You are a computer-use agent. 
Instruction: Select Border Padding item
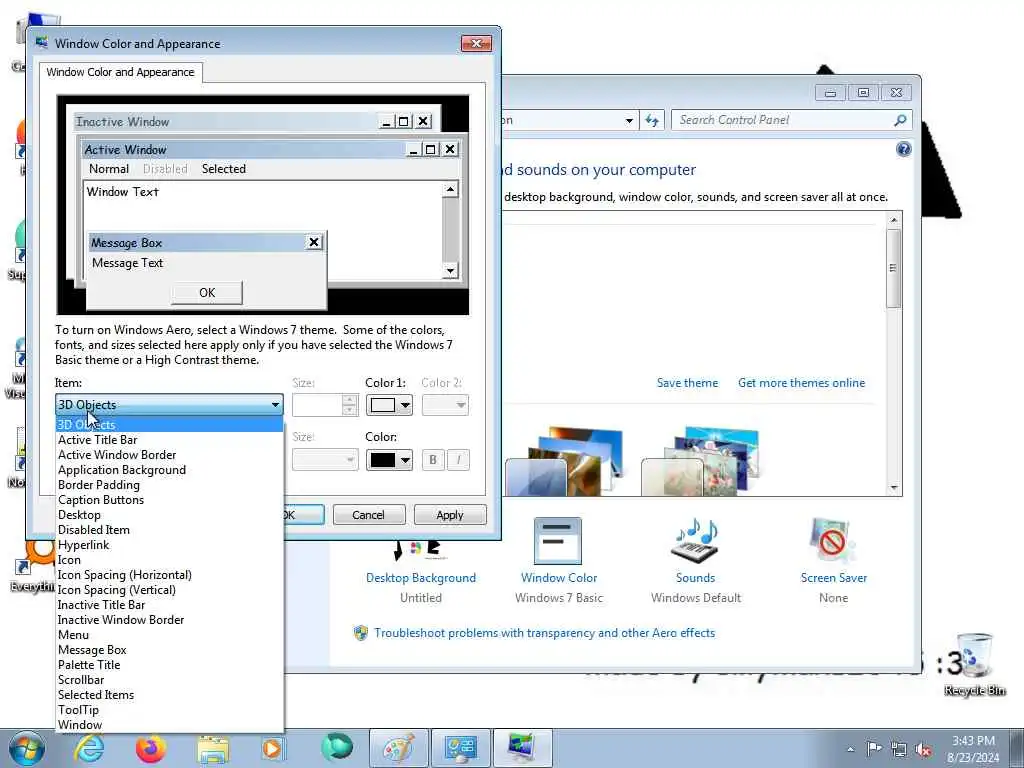tap(170, 485)
